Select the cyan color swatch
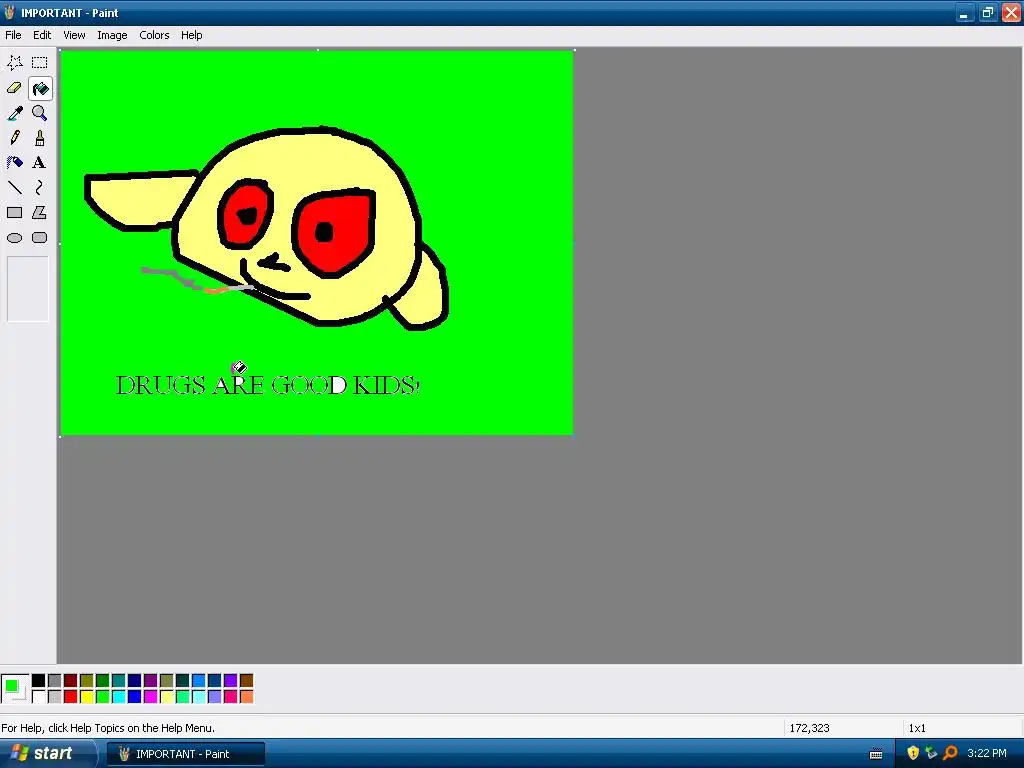Viewport: 1024px width, 768px height. pos(118,697)
